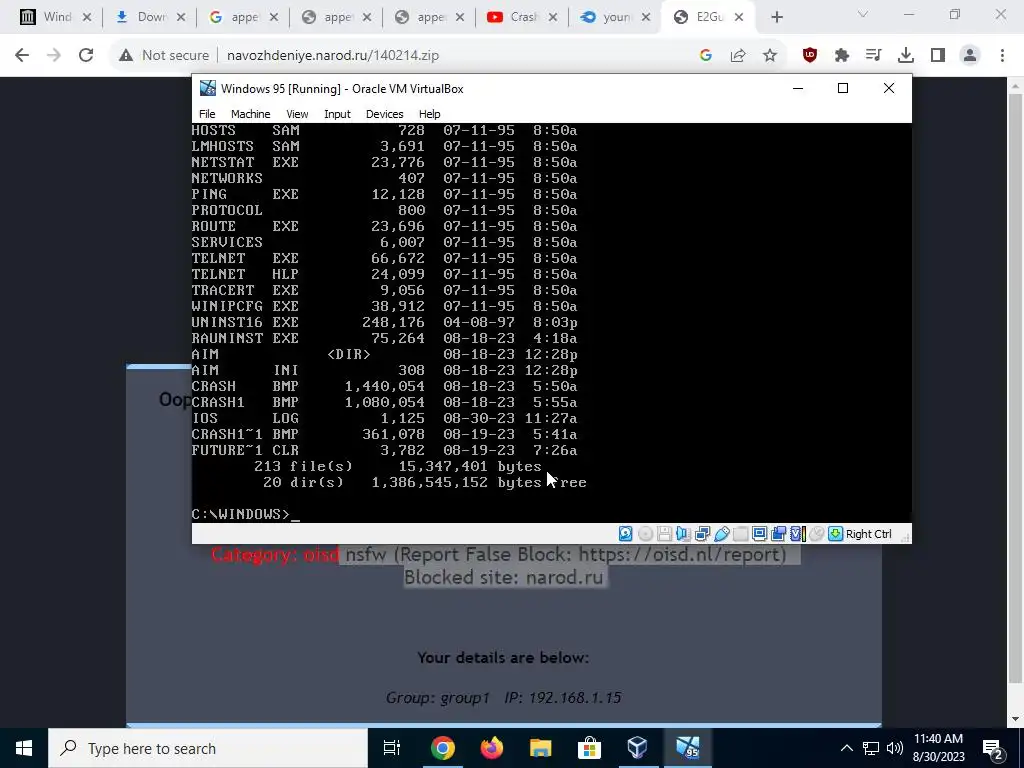
Task: Toggle the Chrome side panel icon
Action: [938, 56]
